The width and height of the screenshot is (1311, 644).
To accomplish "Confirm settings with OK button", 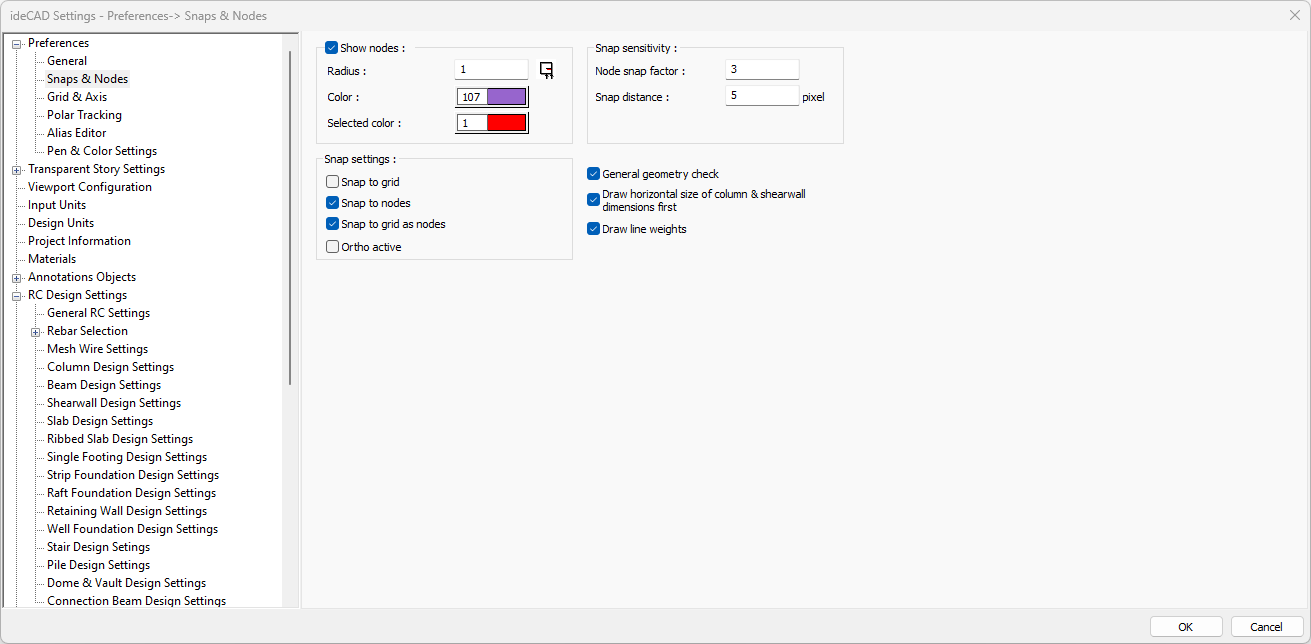I will 1186,627.
